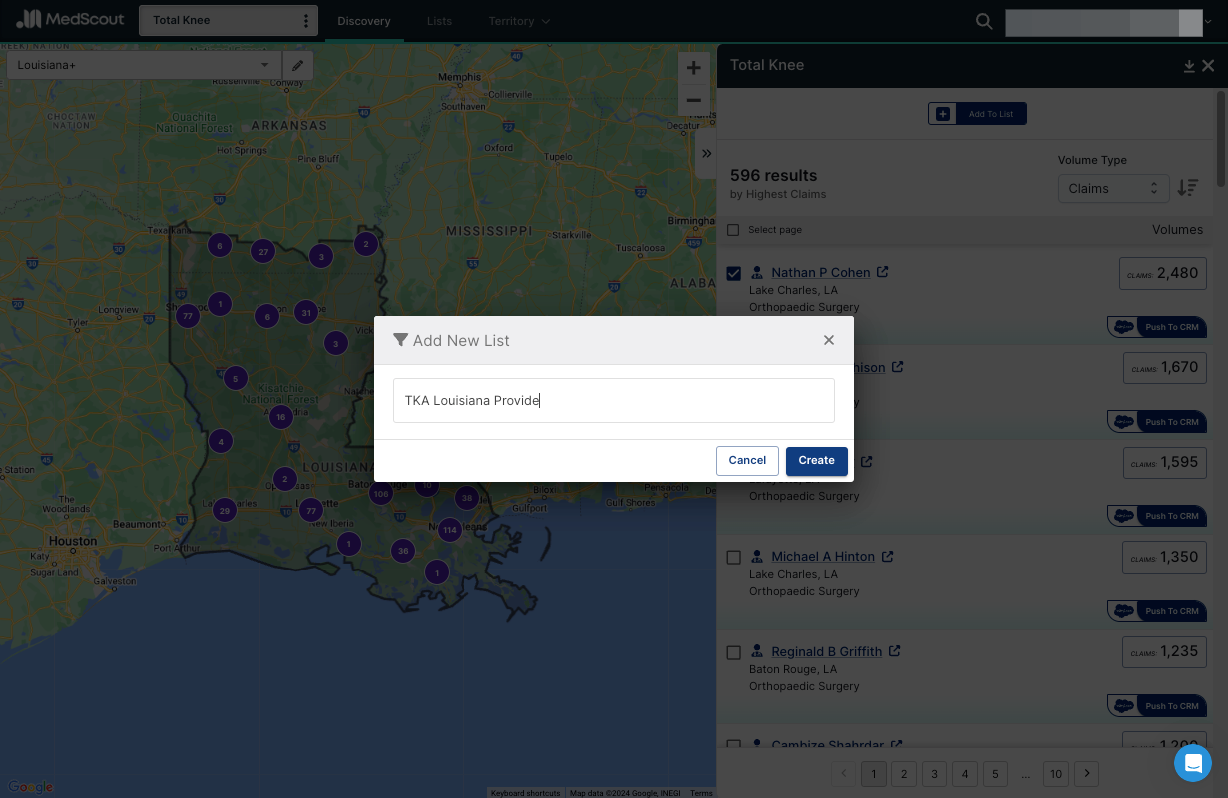Go to results page 10
Viewport: 1228px width, 798px height.
coord(1056,773)
